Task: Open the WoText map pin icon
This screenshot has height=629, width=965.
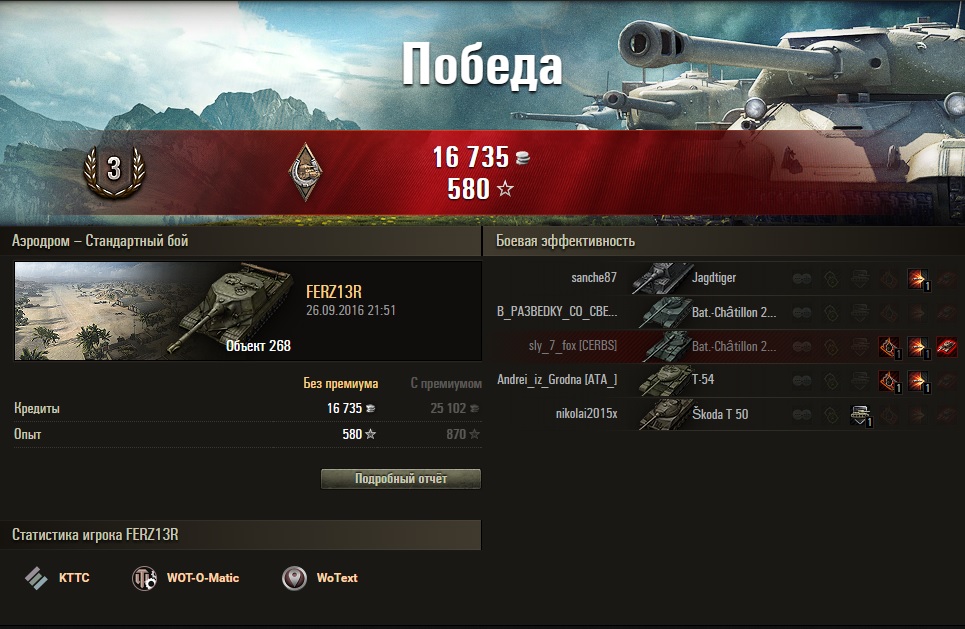Action: pyautogui.click(x=294, y=578)
